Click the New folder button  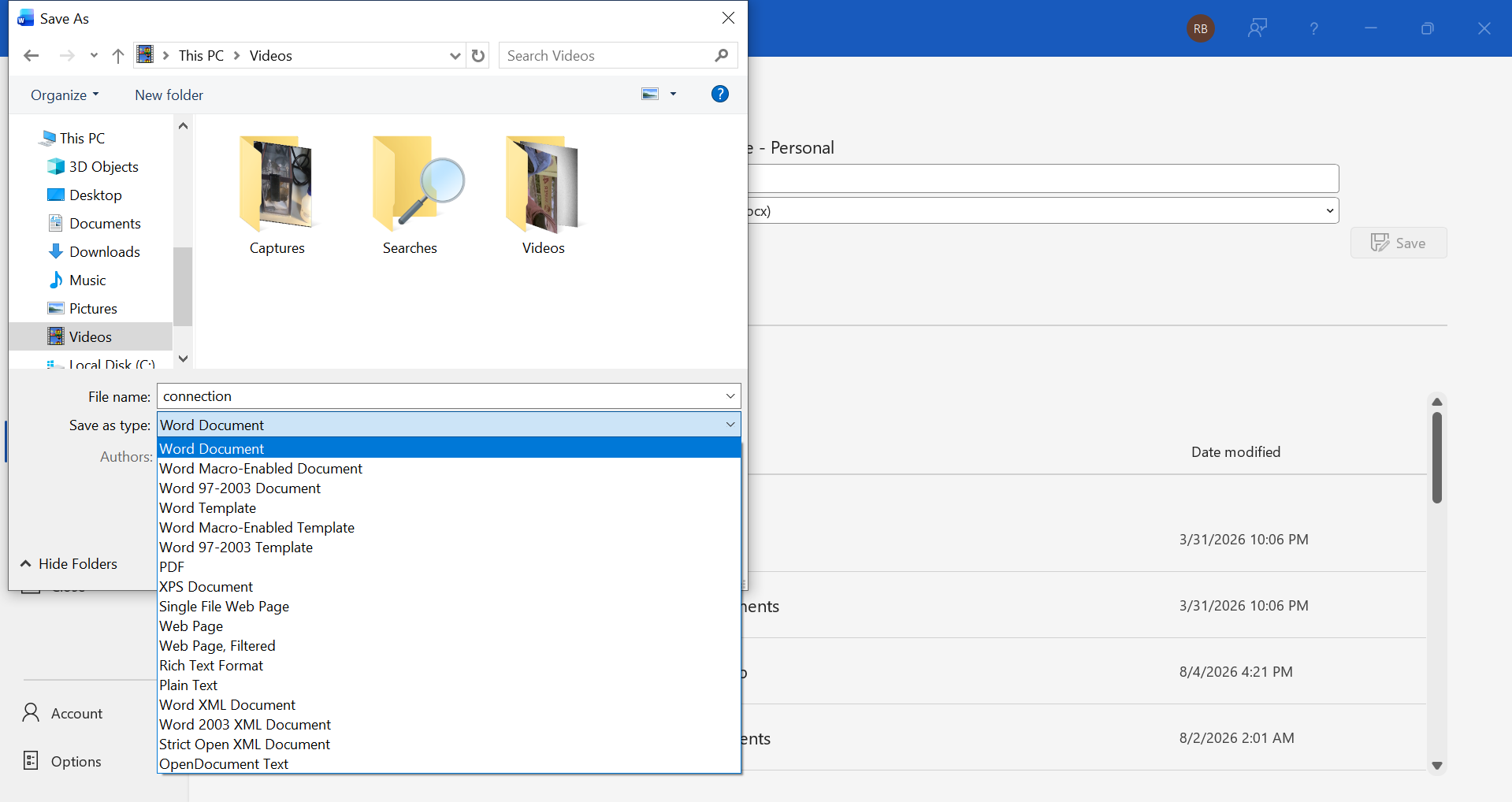tap(169, 95)
